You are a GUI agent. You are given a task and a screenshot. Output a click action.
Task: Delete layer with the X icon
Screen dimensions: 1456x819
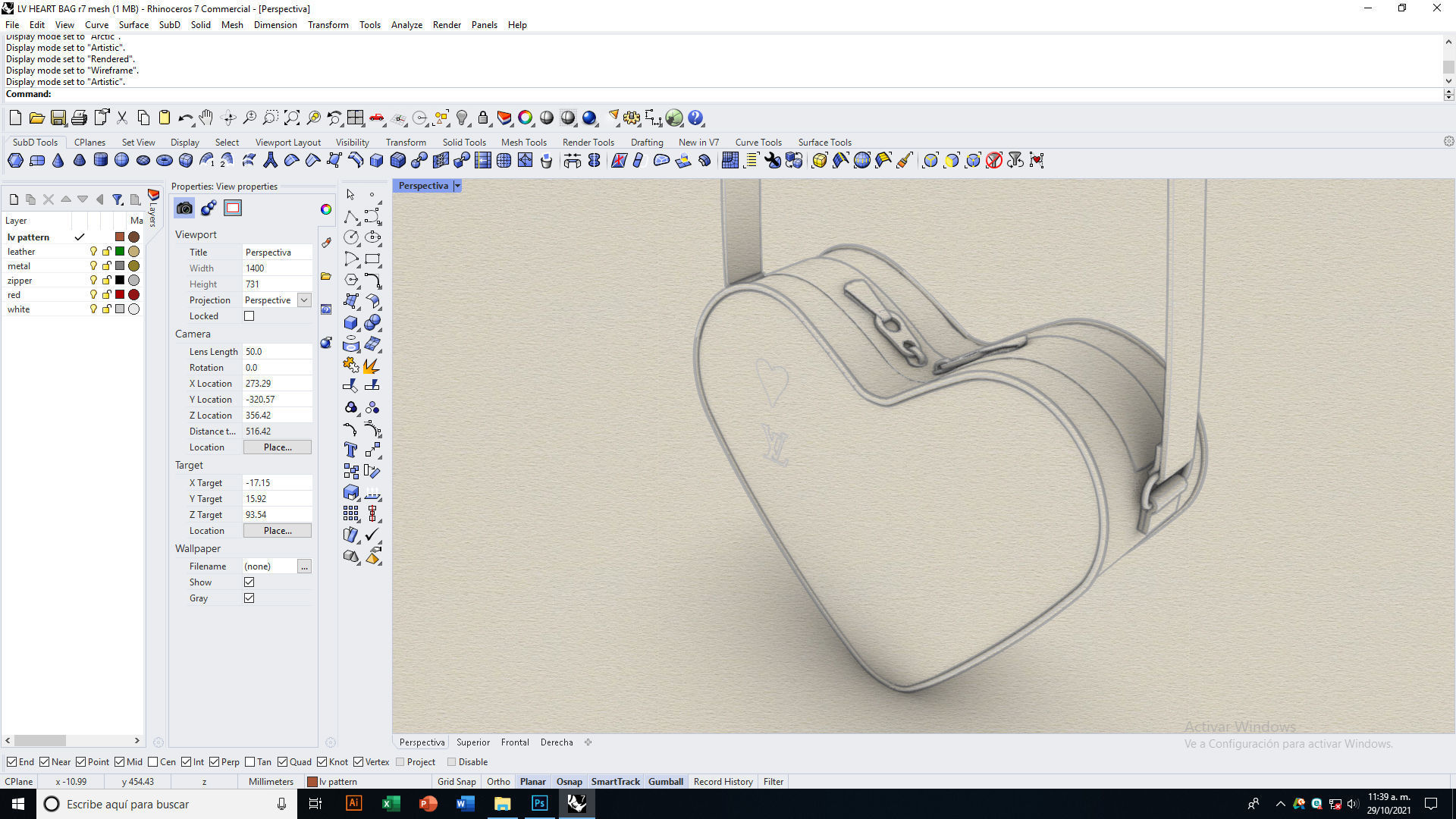tap(49, 199)
